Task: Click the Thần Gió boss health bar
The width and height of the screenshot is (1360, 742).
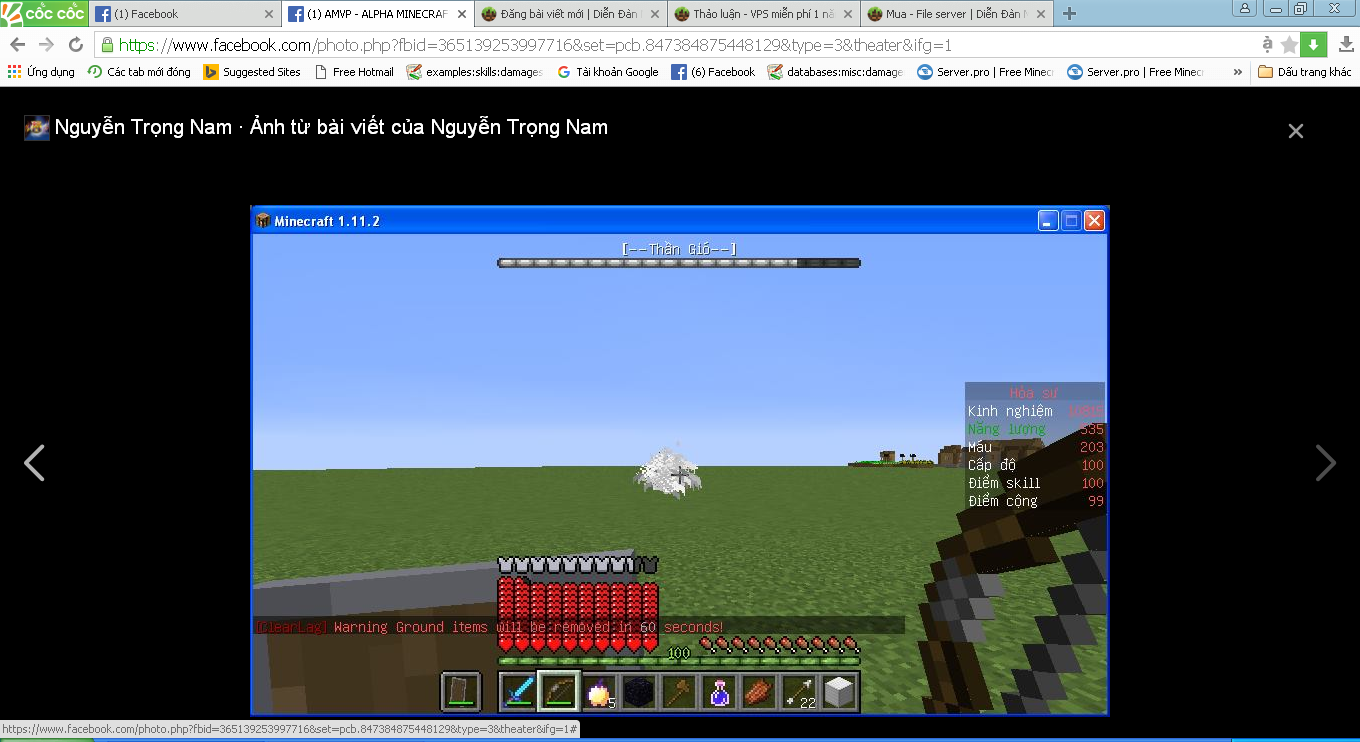Action: coord(679,263)
